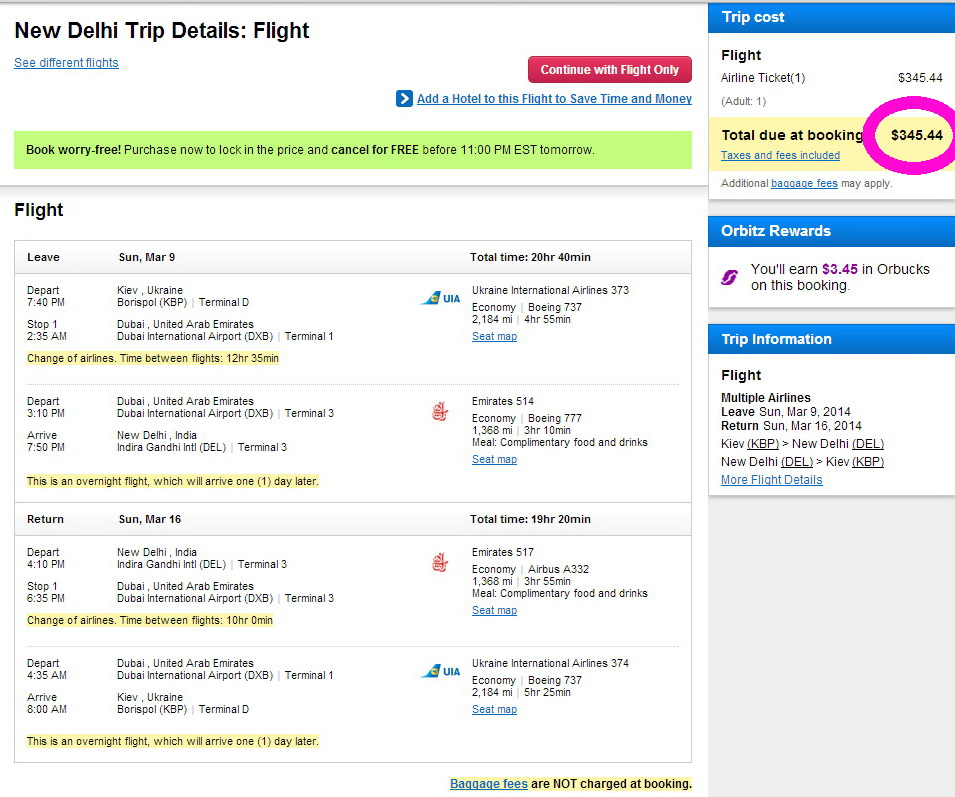Click the Emirates logo for flight 514
The image size is (955, 797).
click(x=440, y=410)
